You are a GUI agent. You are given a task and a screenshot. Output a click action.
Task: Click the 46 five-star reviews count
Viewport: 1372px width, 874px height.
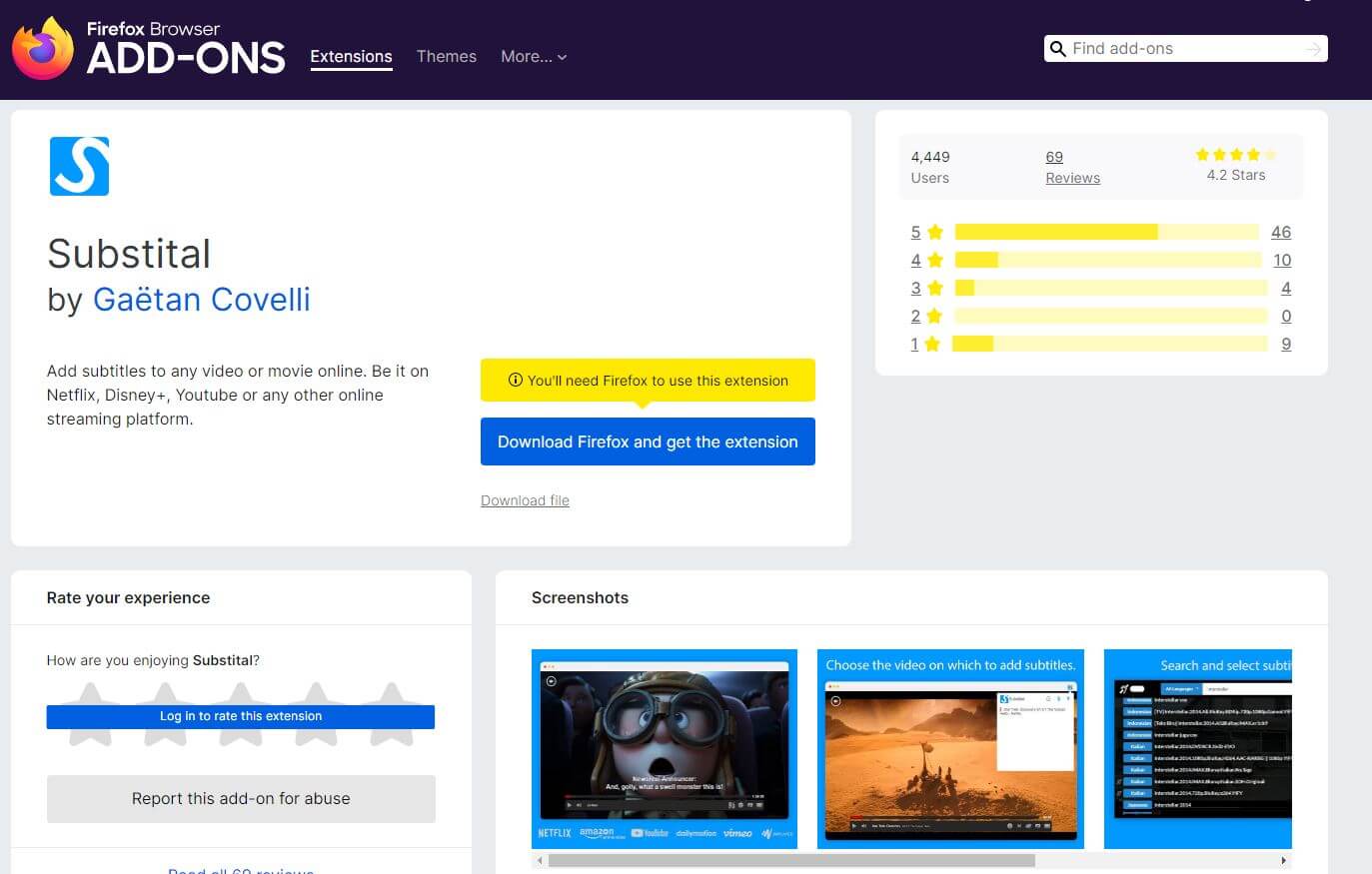pyautogui.click(x=1281, y=232)
